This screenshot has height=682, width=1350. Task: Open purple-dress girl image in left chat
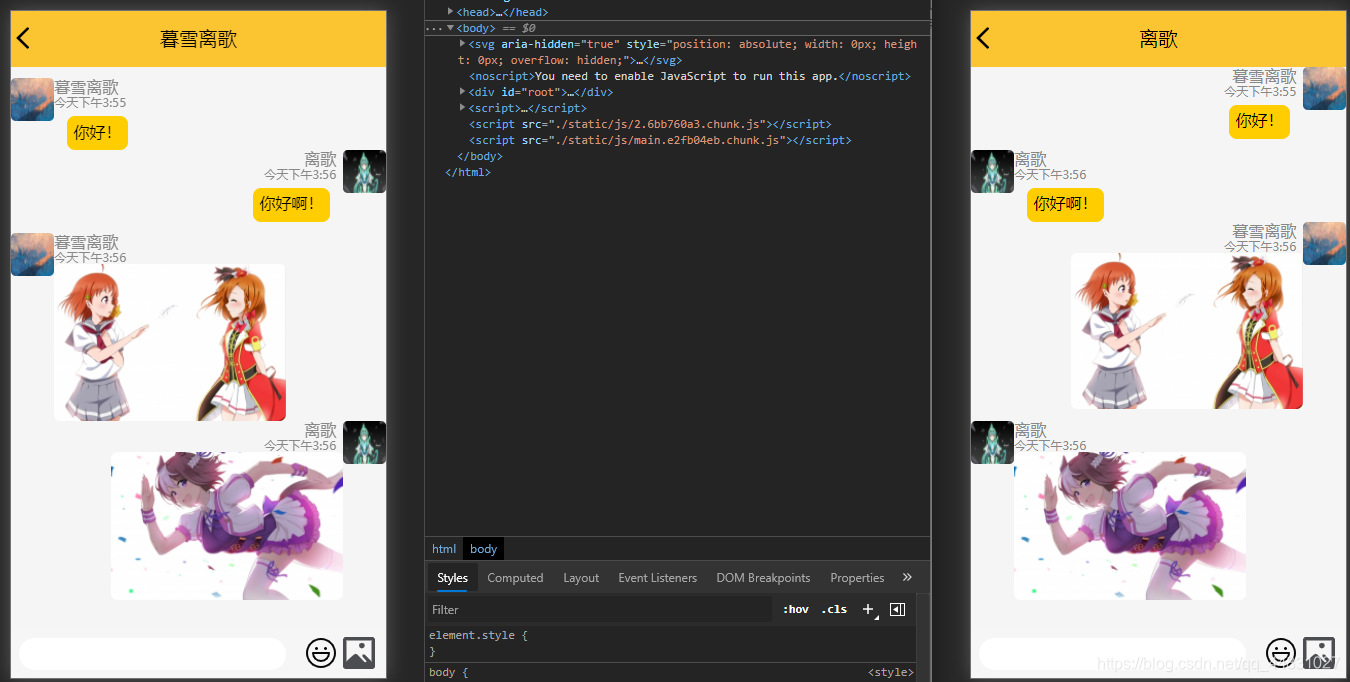click(227, 526)
